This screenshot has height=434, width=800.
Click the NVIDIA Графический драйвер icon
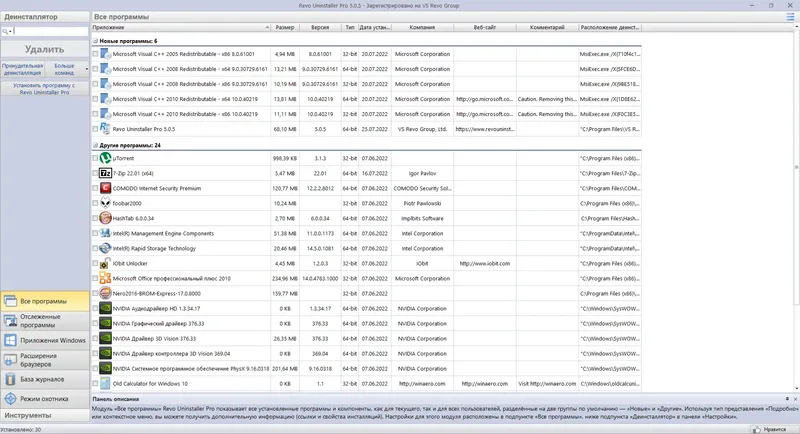click(105, 323)
